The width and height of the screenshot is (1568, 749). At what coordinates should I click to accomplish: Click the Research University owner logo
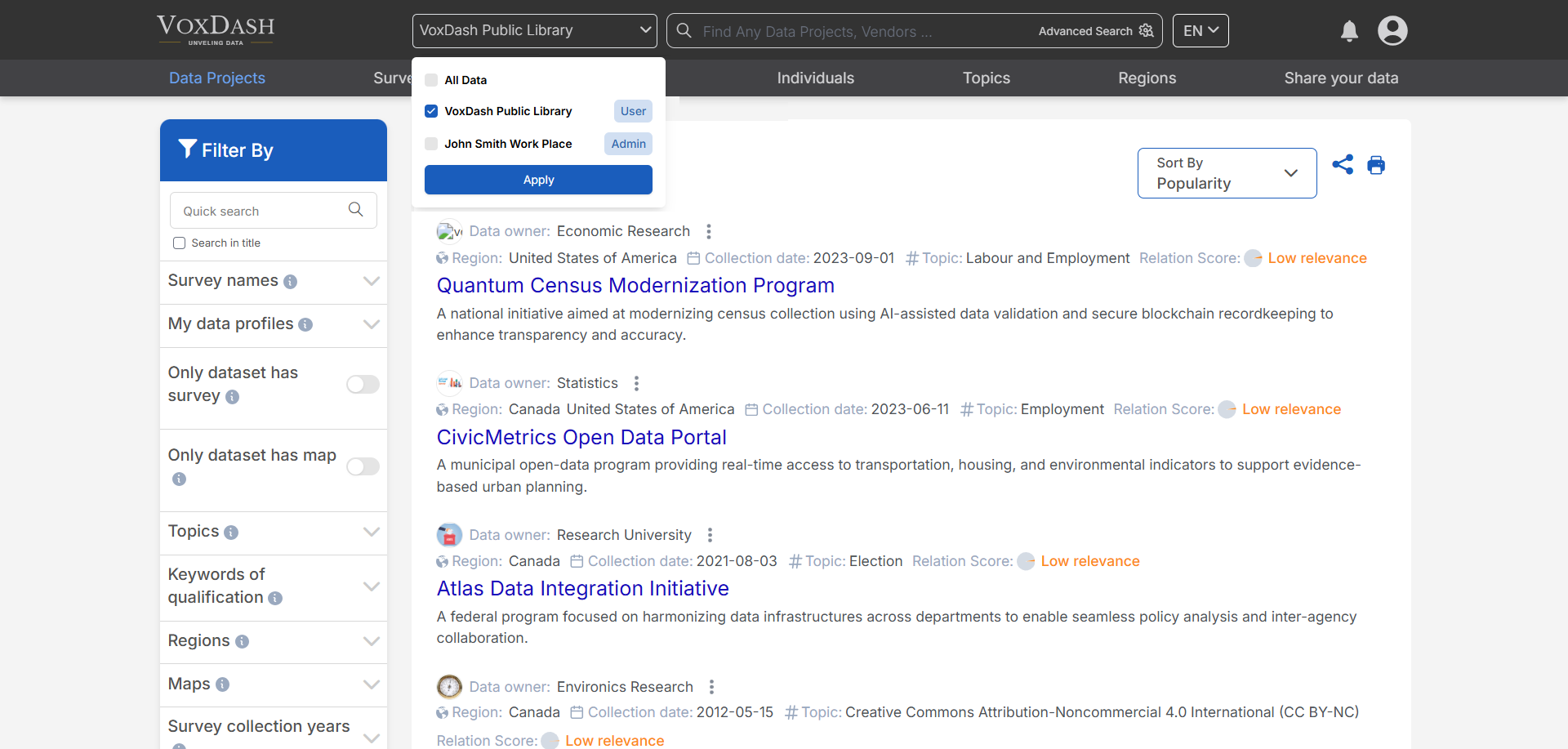pyautogui.click(x=449, y=535)
